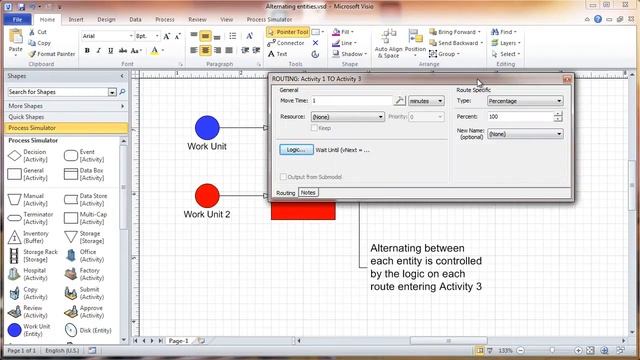
Task: Click Send Backward
Action: pos(456,43)
